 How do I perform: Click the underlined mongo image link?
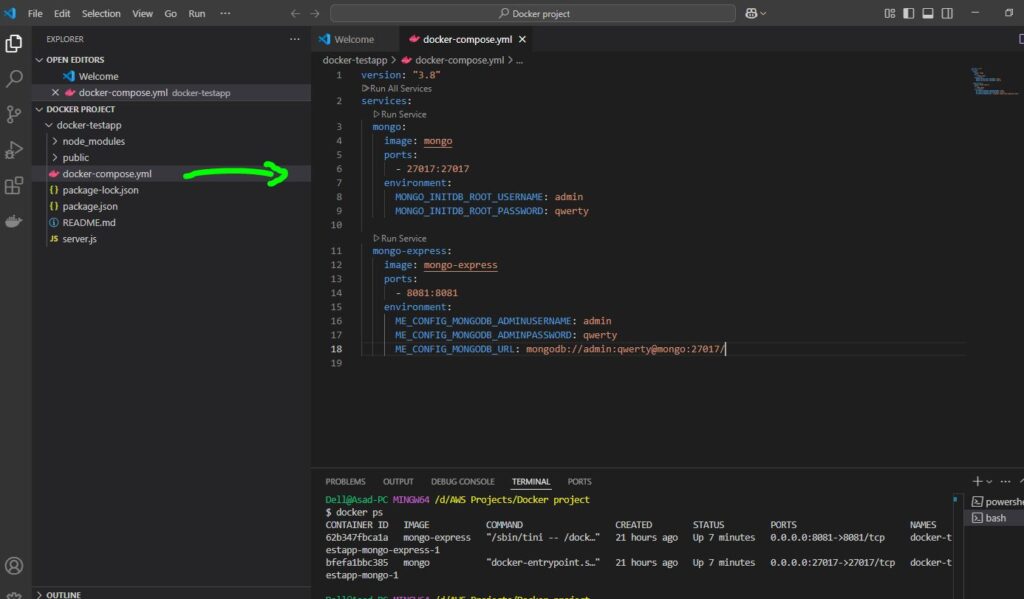click(x=438, y=141)
